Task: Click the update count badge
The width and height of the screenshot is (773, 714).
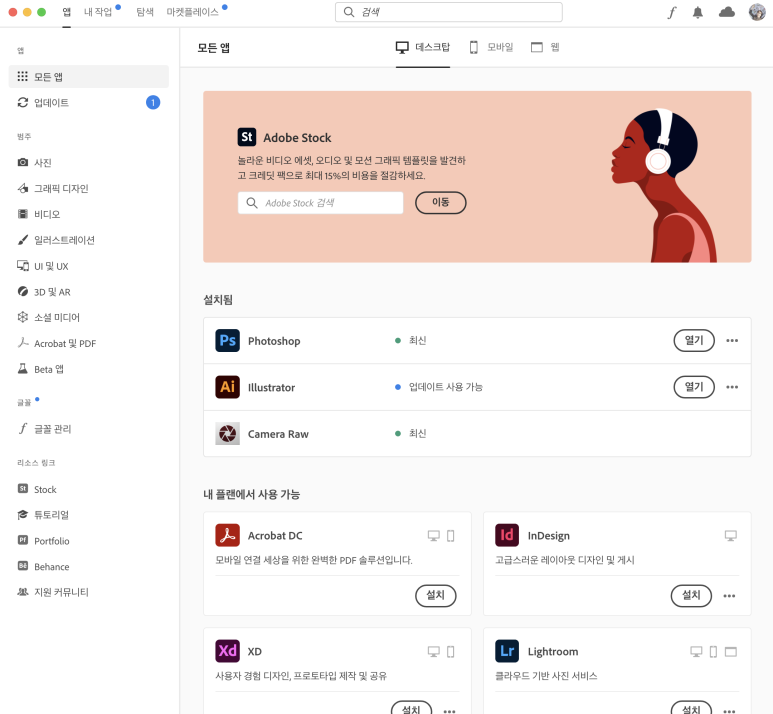Action: (153, 103)
